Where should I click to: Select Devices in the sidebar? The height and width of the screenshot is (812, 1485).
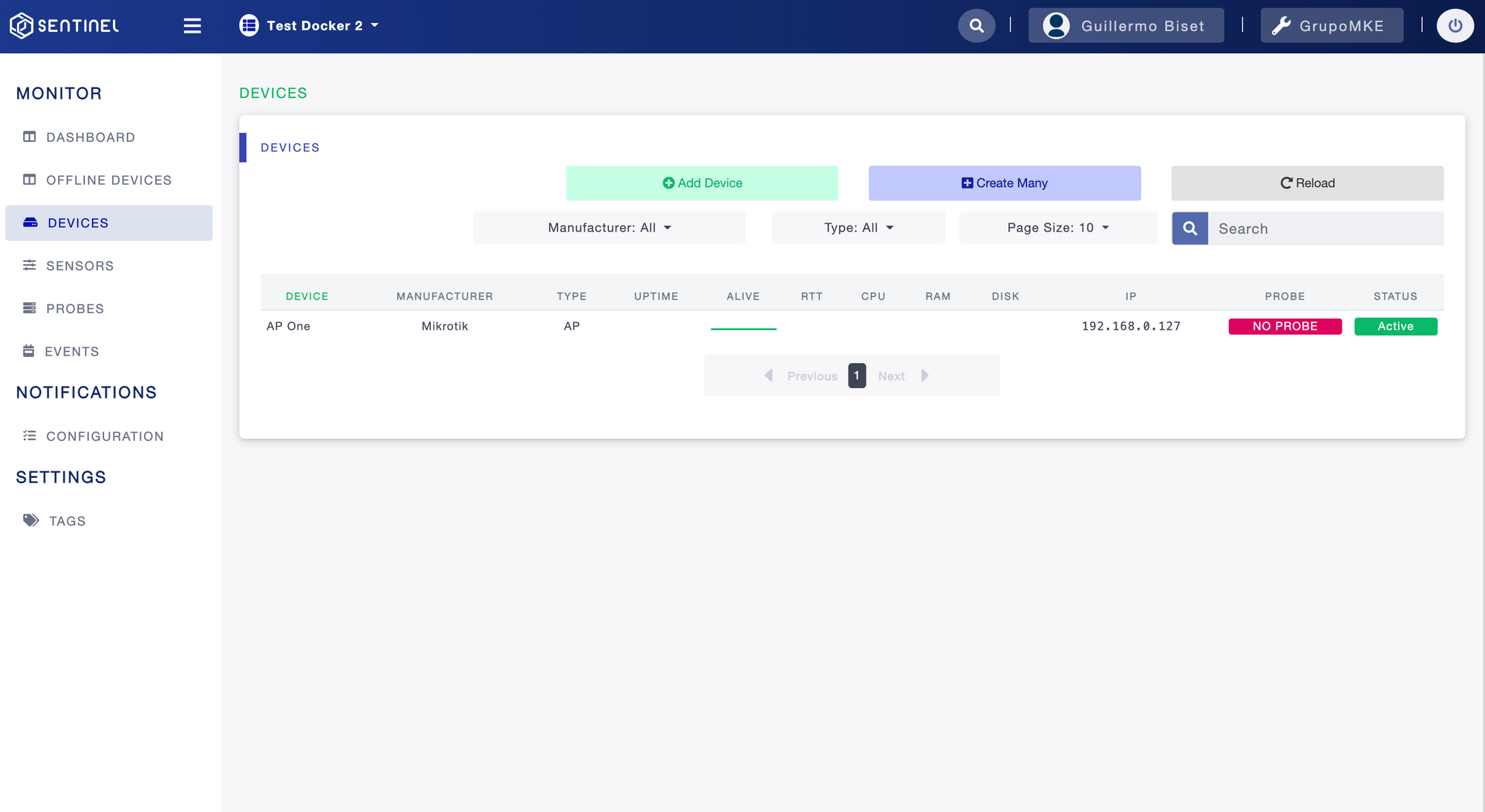(x=108, y=223)
